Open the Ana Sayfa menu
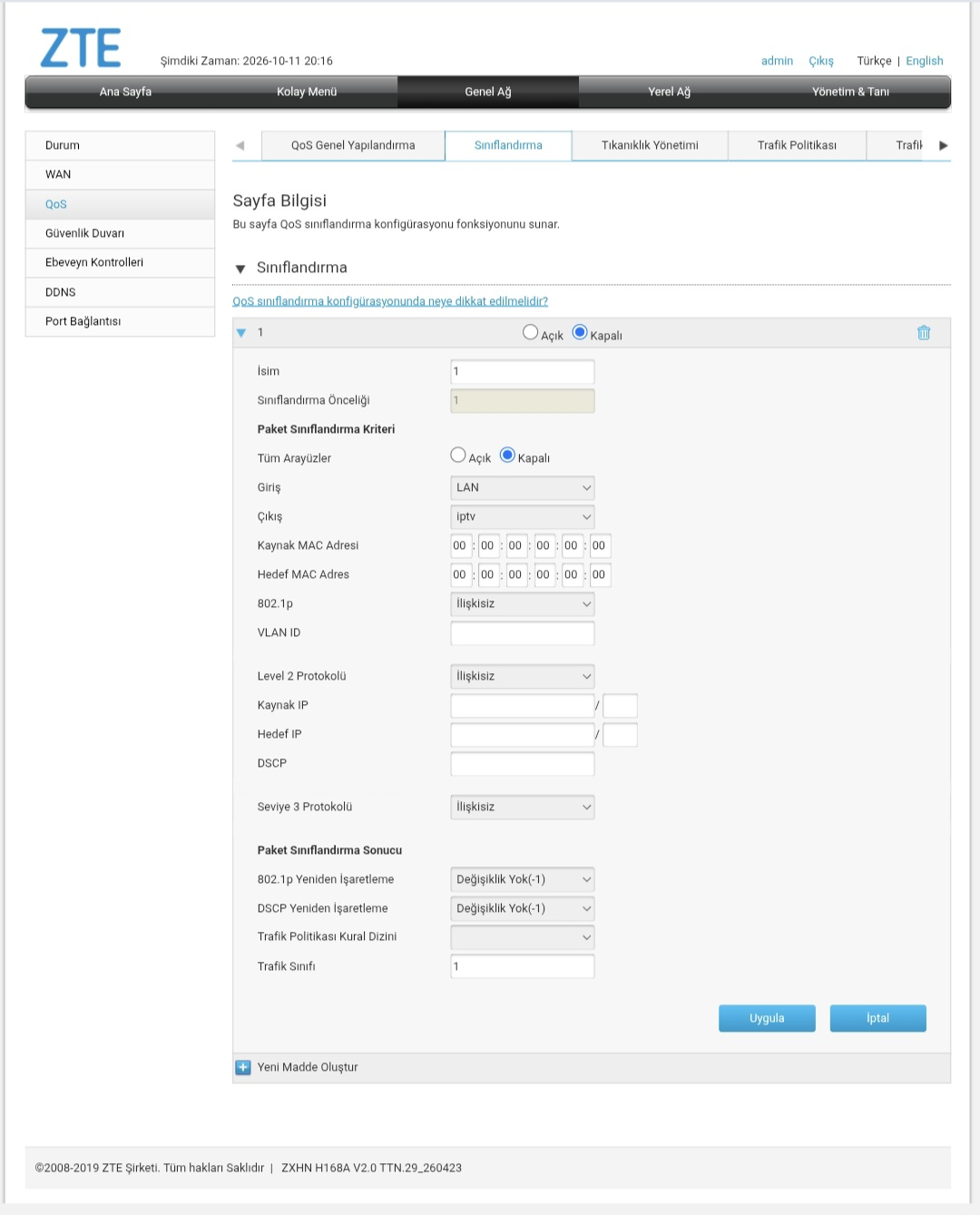The image size is (980, 1215). 125,92
